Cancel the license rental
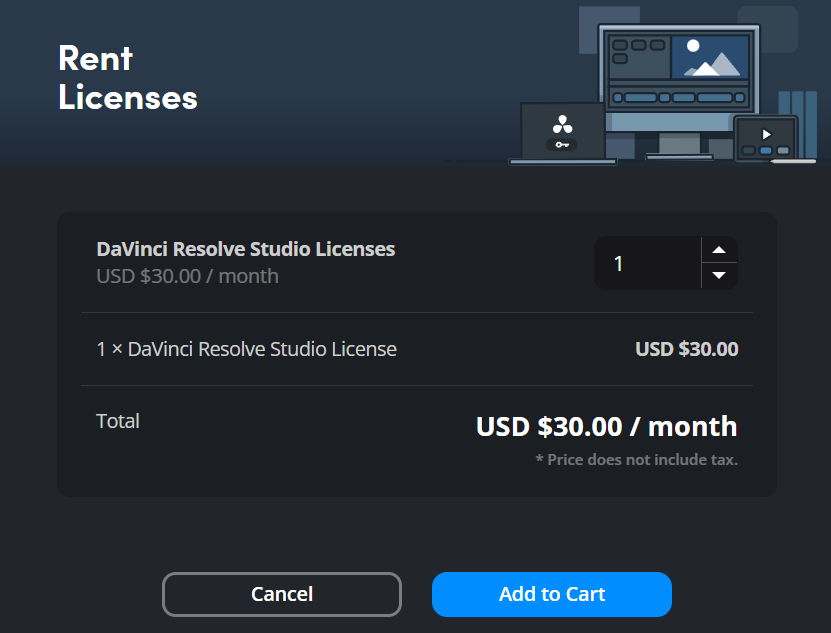Screen dimensions: 831x633 [281, 594]
